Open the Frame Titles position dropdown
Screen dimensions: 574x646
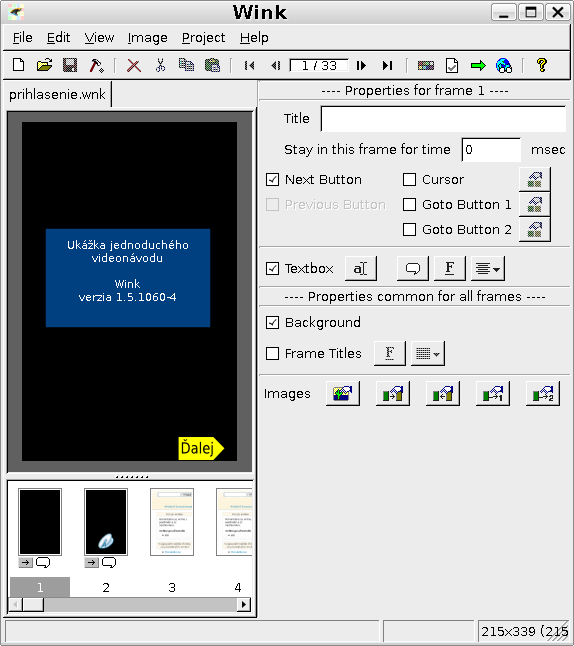[428, 353]
